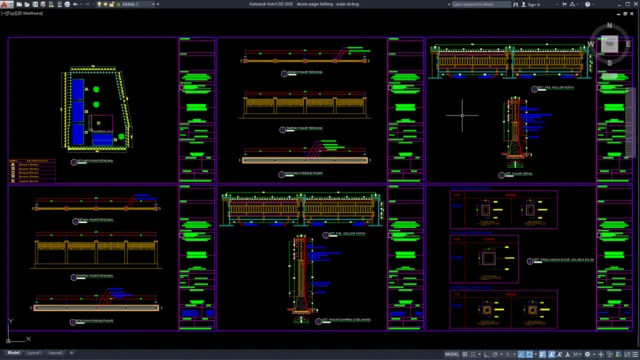Toggle the drawing grid display in status bar
Screen dimensions: 640x360
tap(465, 354)
